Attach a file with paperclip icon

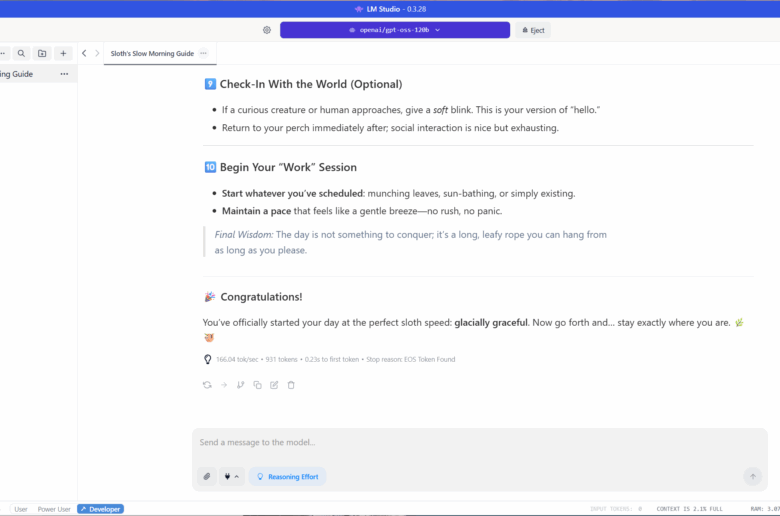pyautogui.click(x=207, y=477)
